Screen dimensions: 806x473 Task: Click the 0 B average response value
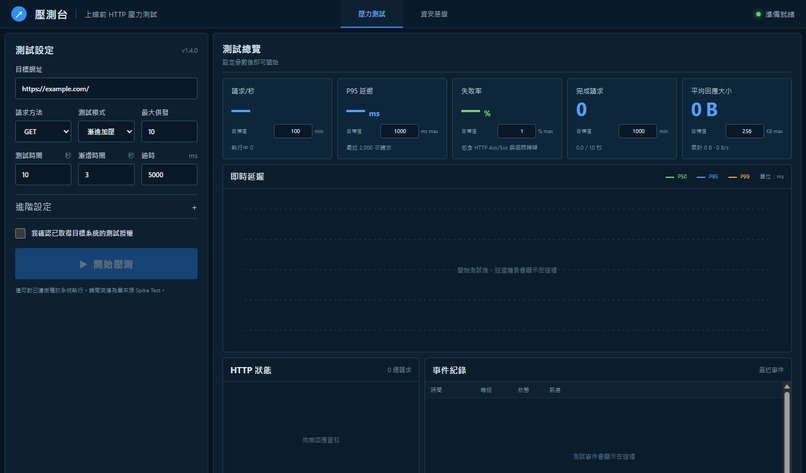(704, 110)
